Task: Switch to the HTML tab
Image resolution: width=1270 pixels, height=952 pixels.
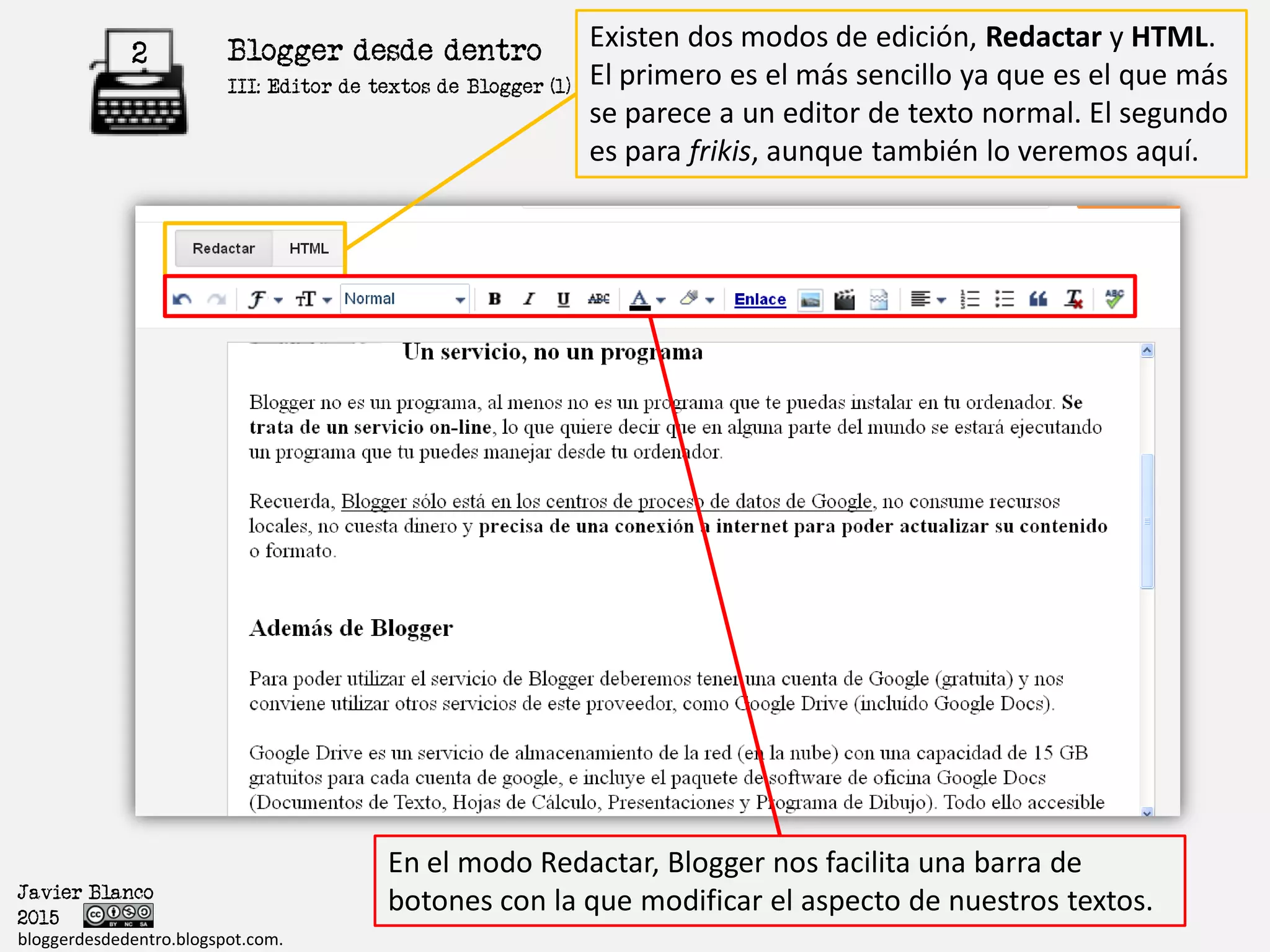Action: pyautogui.click(x=309, y=249)
